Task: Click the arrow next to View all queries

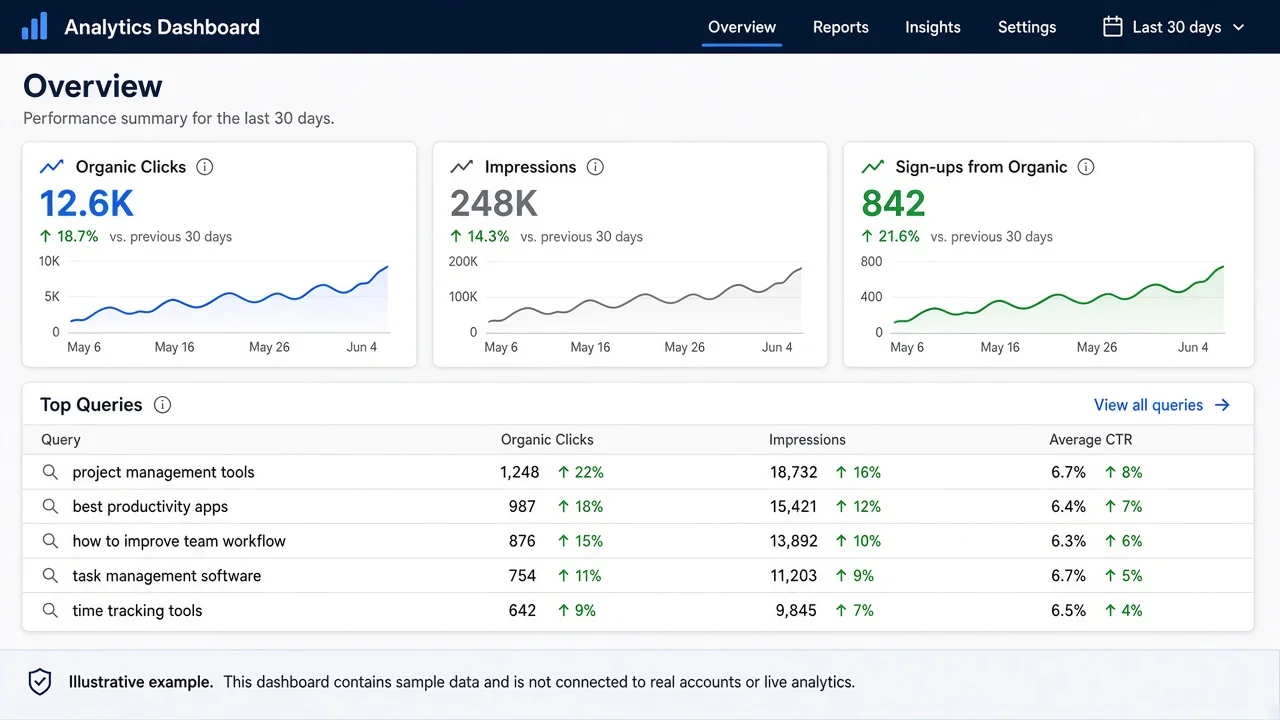Action: [x=1222, y=405]
